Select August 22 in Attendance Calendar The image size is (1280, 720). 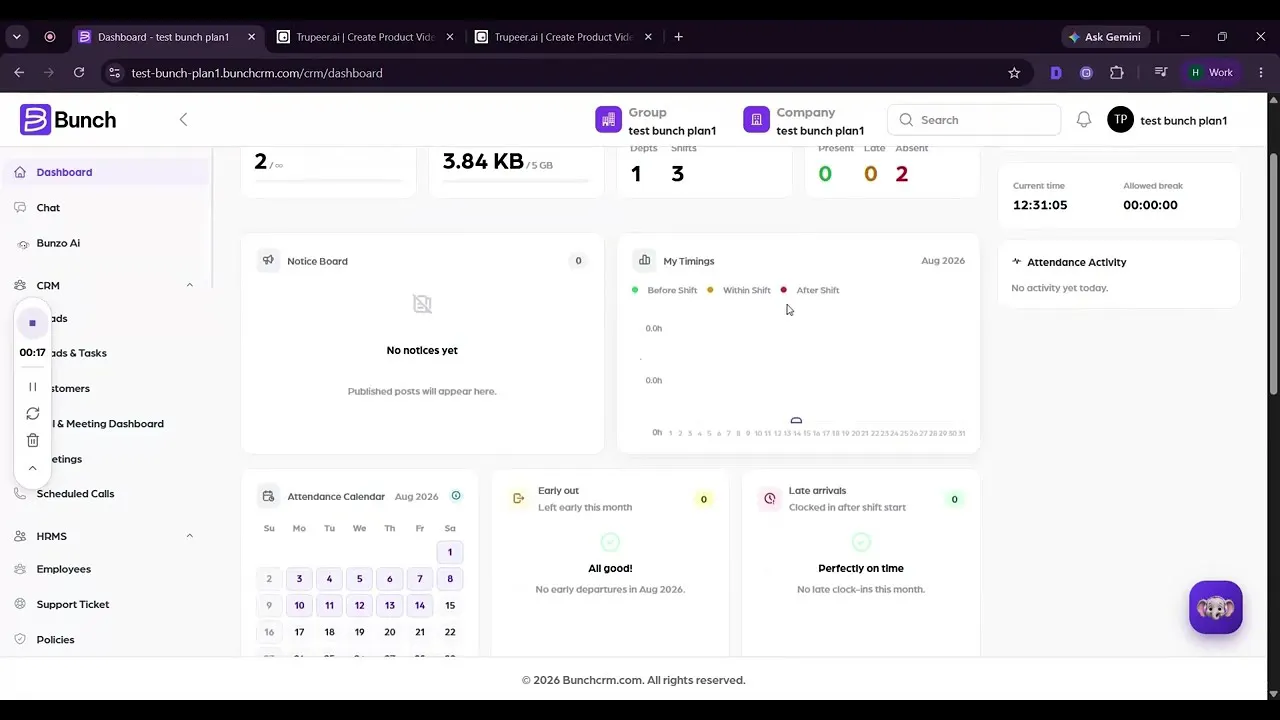pyautogui.click(x=450, y=632)
